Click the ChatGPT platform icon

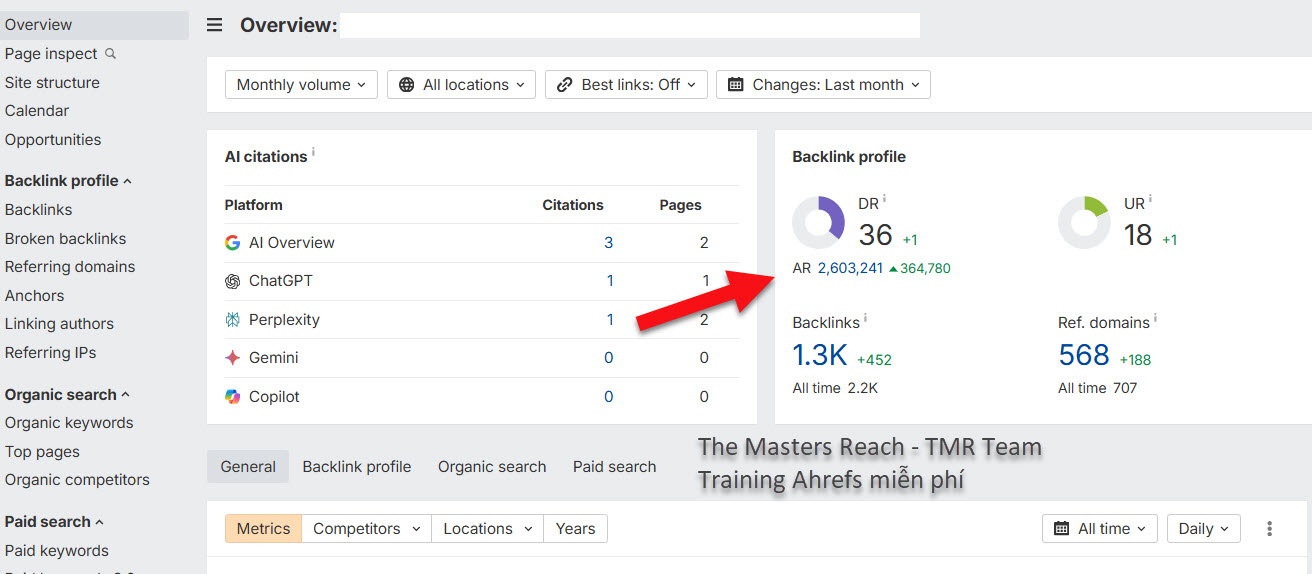pos(232,281)
